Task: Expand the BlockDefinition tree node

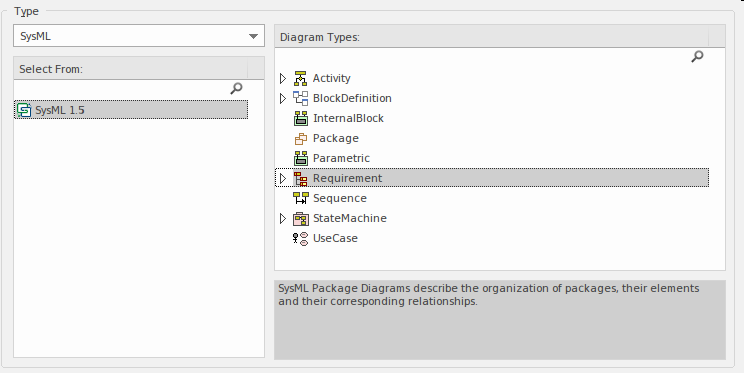Action: [x=283, y=98]
